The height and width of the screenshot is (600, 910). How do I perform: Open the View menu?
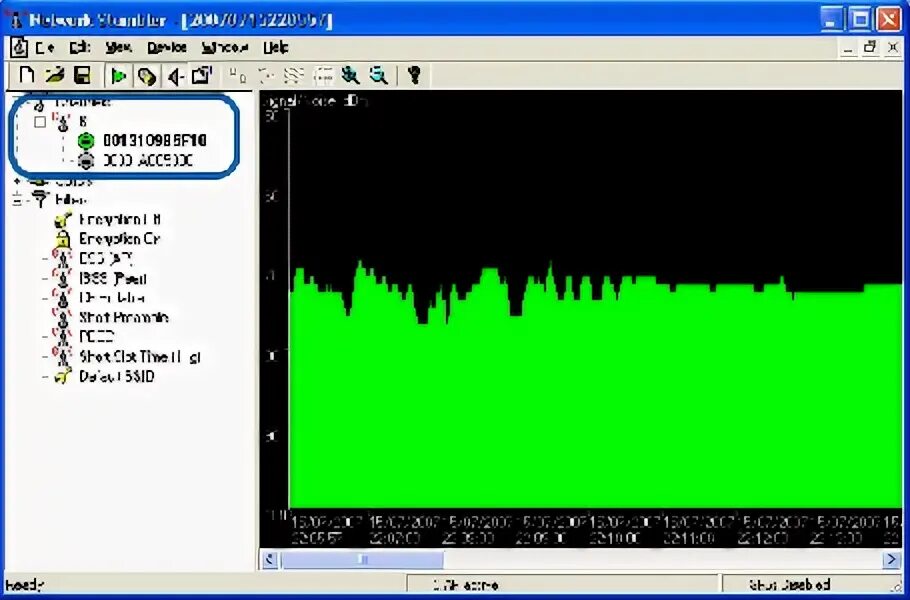pos(118,48)
